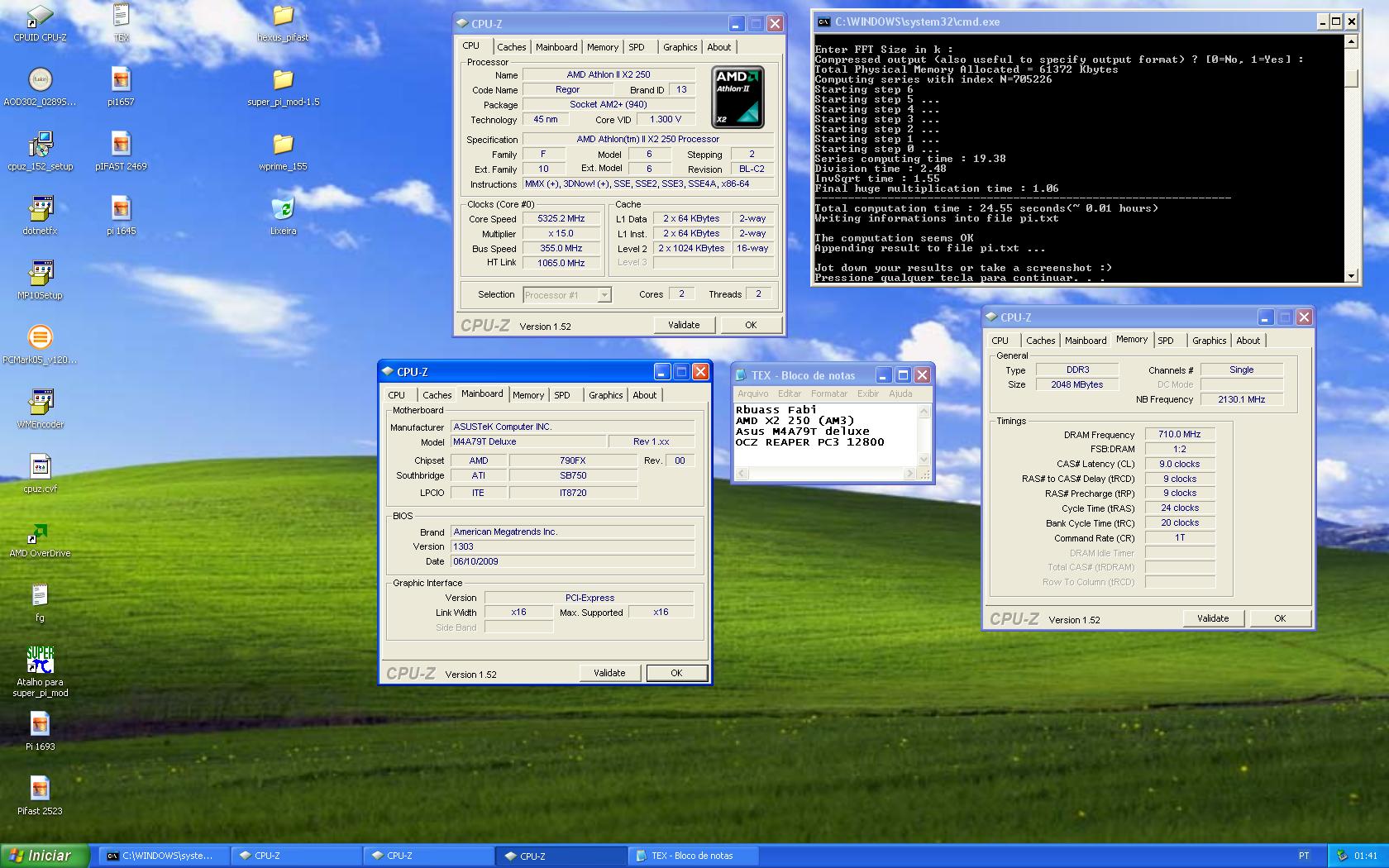1389x868 pixels.
Task: Select SPD tab in Mainboard CPU-Z window
Action: (562, 395)
